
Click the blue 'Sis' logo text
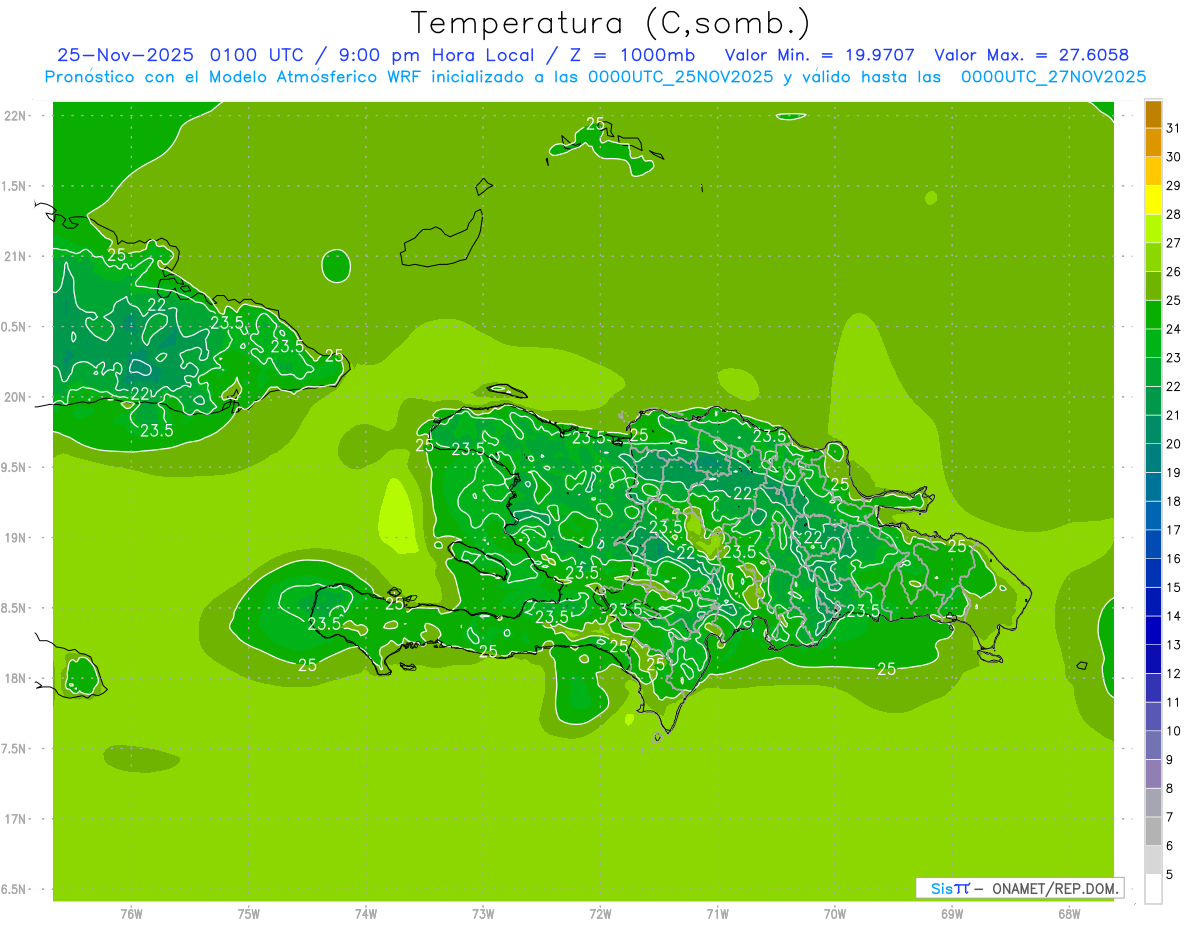pyautogui.click(x=942, y=888)
